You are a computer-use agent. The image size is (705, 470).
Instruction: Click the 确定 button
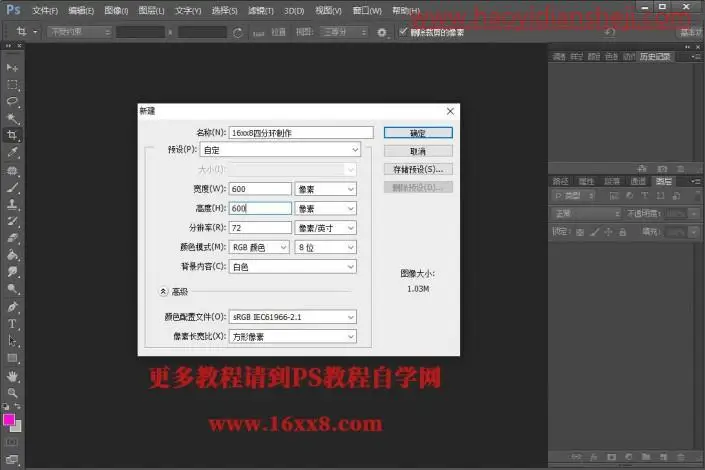418,133
